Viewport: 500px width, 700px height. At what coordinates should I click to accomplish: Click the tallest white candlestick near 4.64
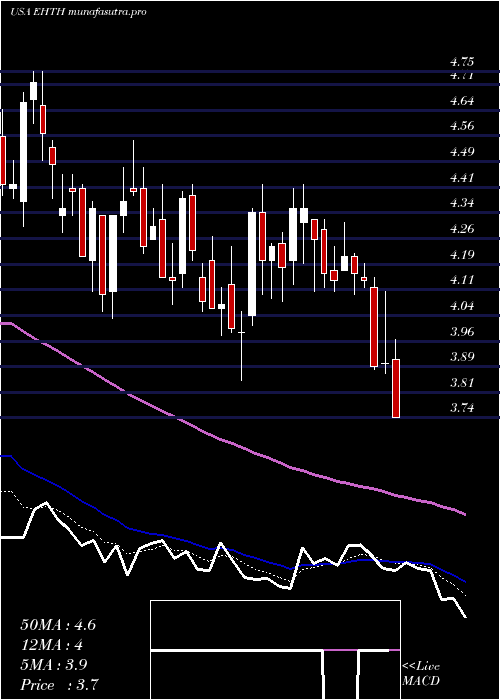point(23,152)
